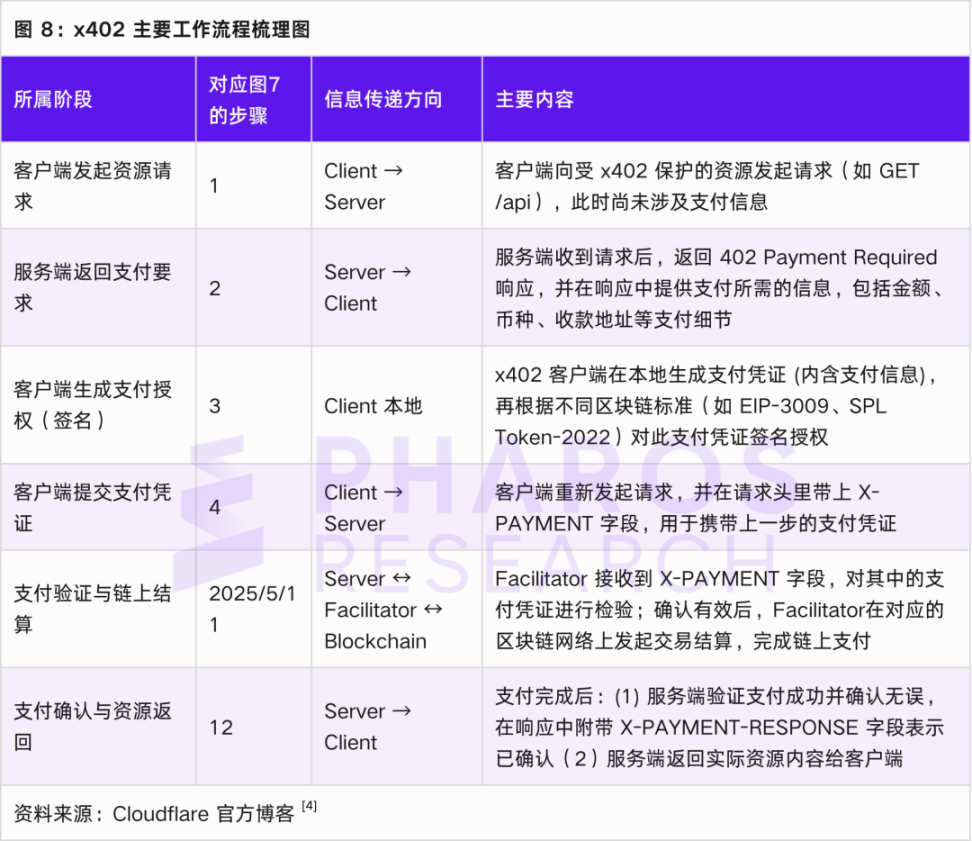Select the description mentioning EIP-3009 and SPL Token-2022
Screen dimensions: 972x841
pos(717,406)
